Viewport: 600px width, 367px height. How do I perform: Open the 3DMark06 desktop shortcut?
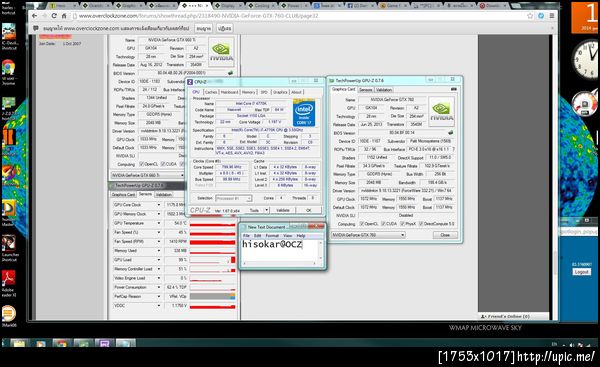pos(8,313)
